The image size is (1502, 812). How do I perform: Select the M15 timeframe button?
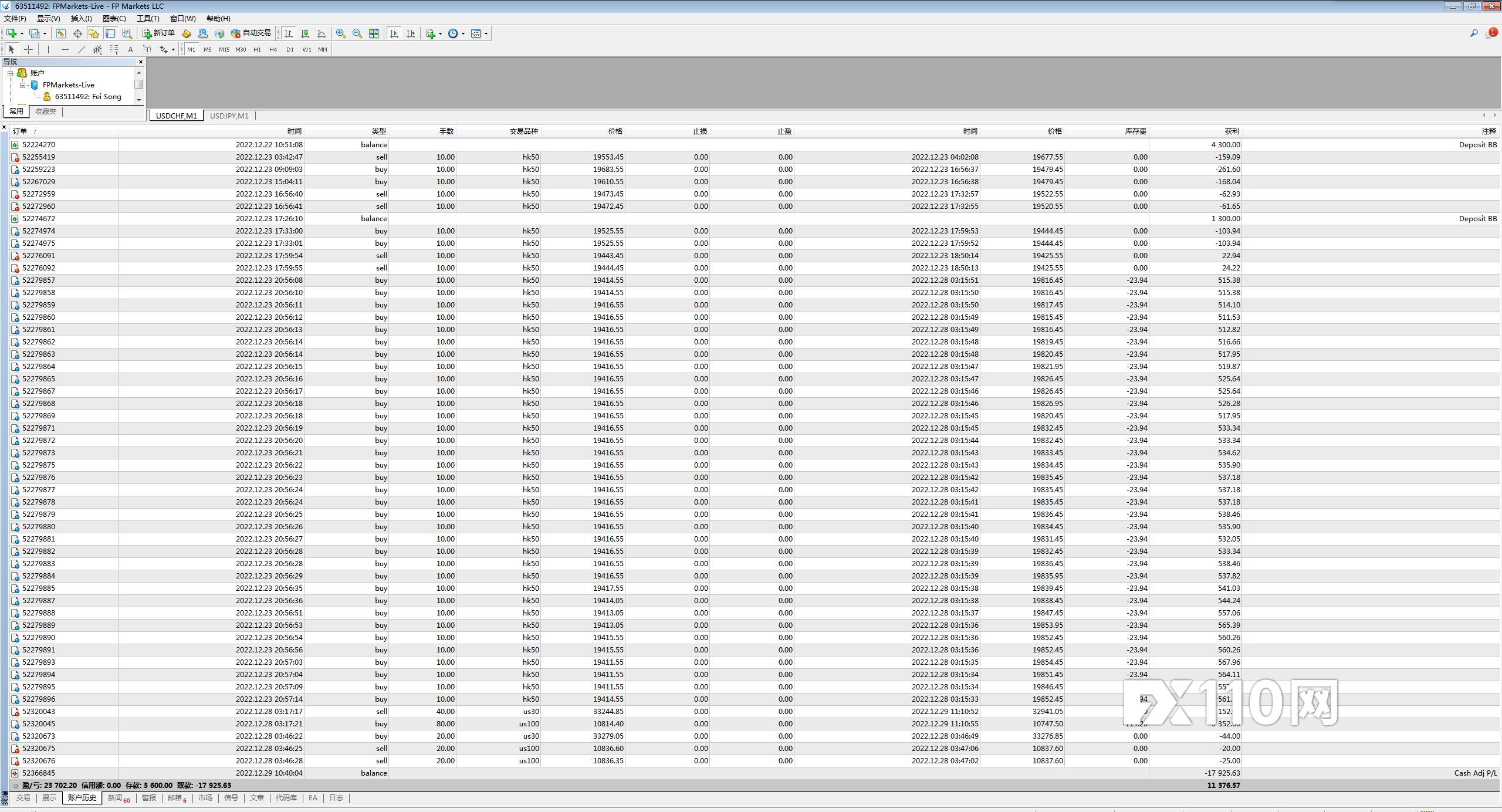[224, 49]
